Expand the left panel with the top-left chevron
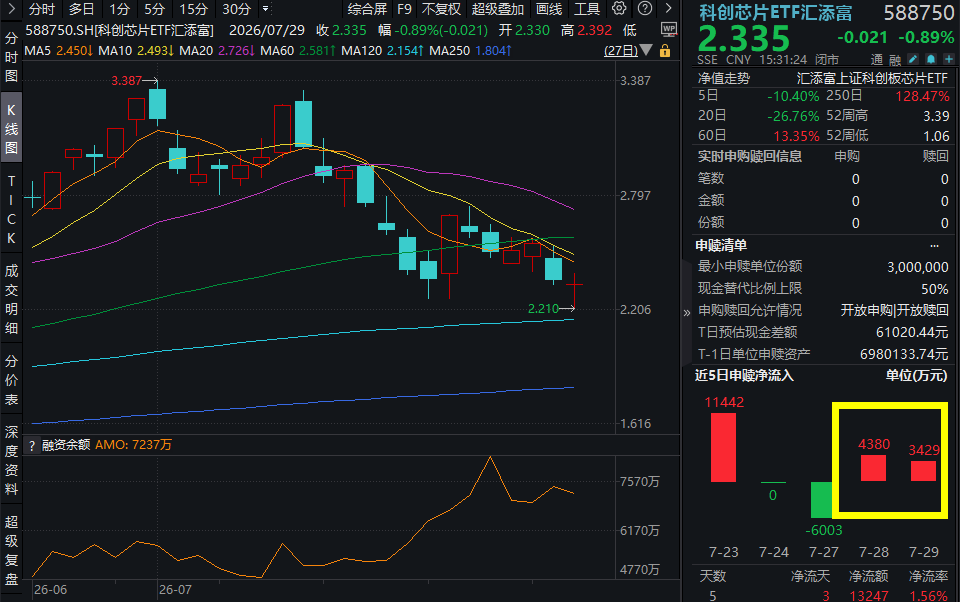The width and height of the screenshot is (960, 602). [11, 9]
